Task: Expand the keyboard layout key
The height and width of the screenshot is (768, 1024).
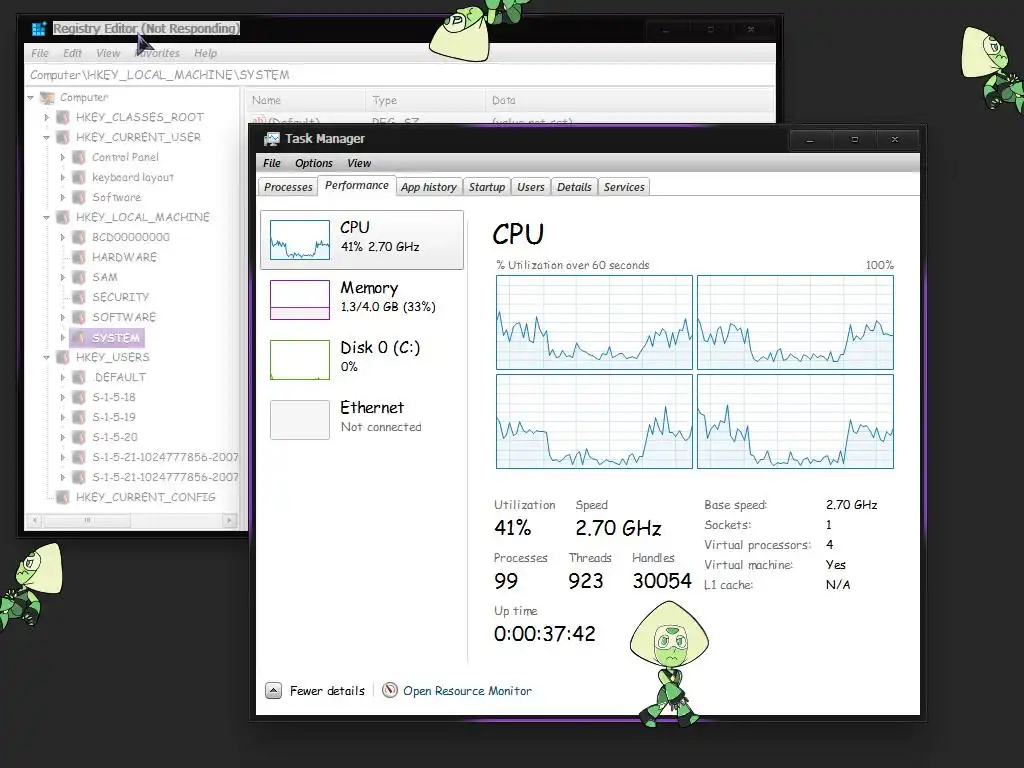Action: [x=63, y=178]
